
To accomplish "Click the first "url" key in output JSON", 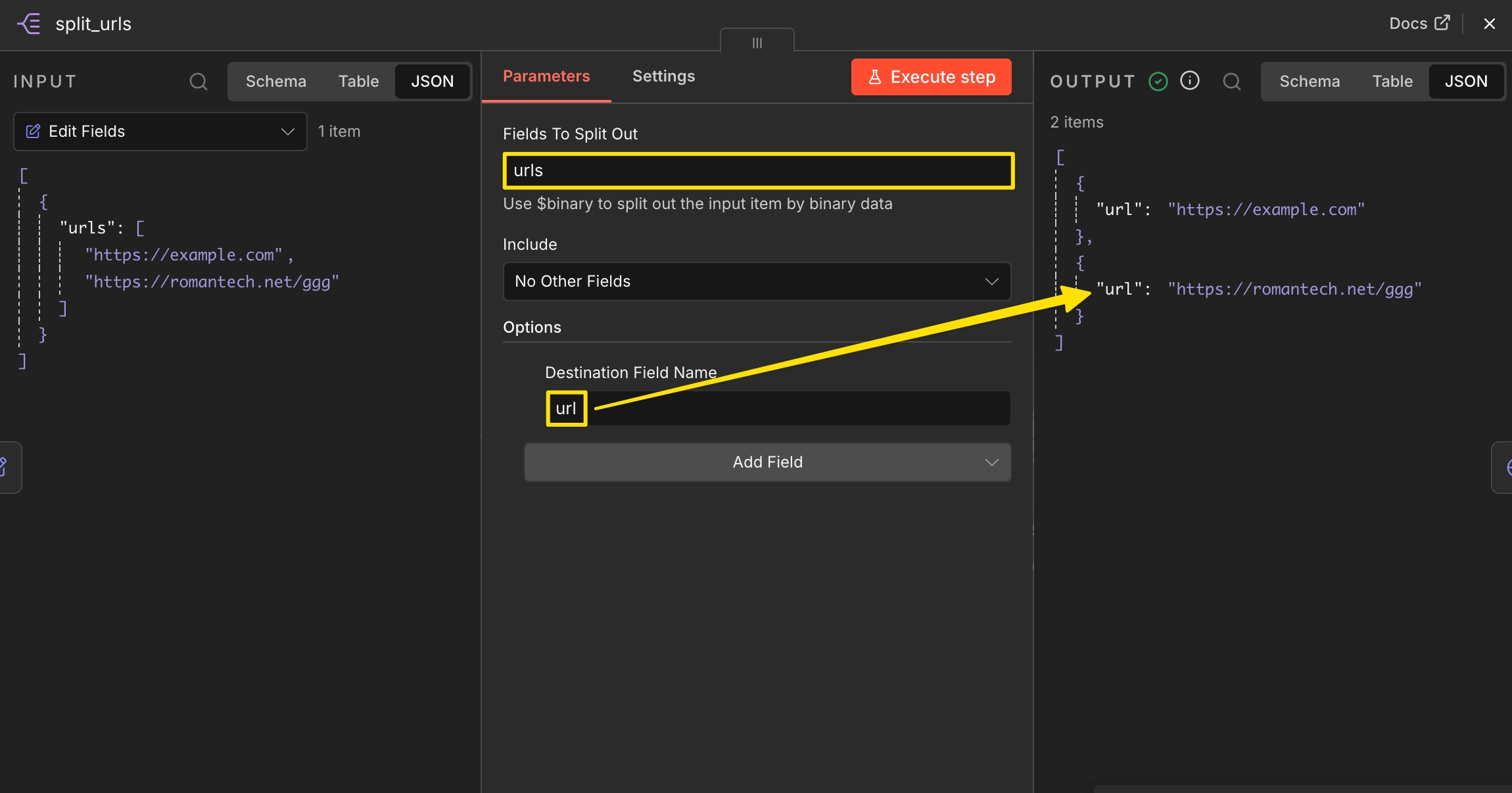I will point(1119,210).
